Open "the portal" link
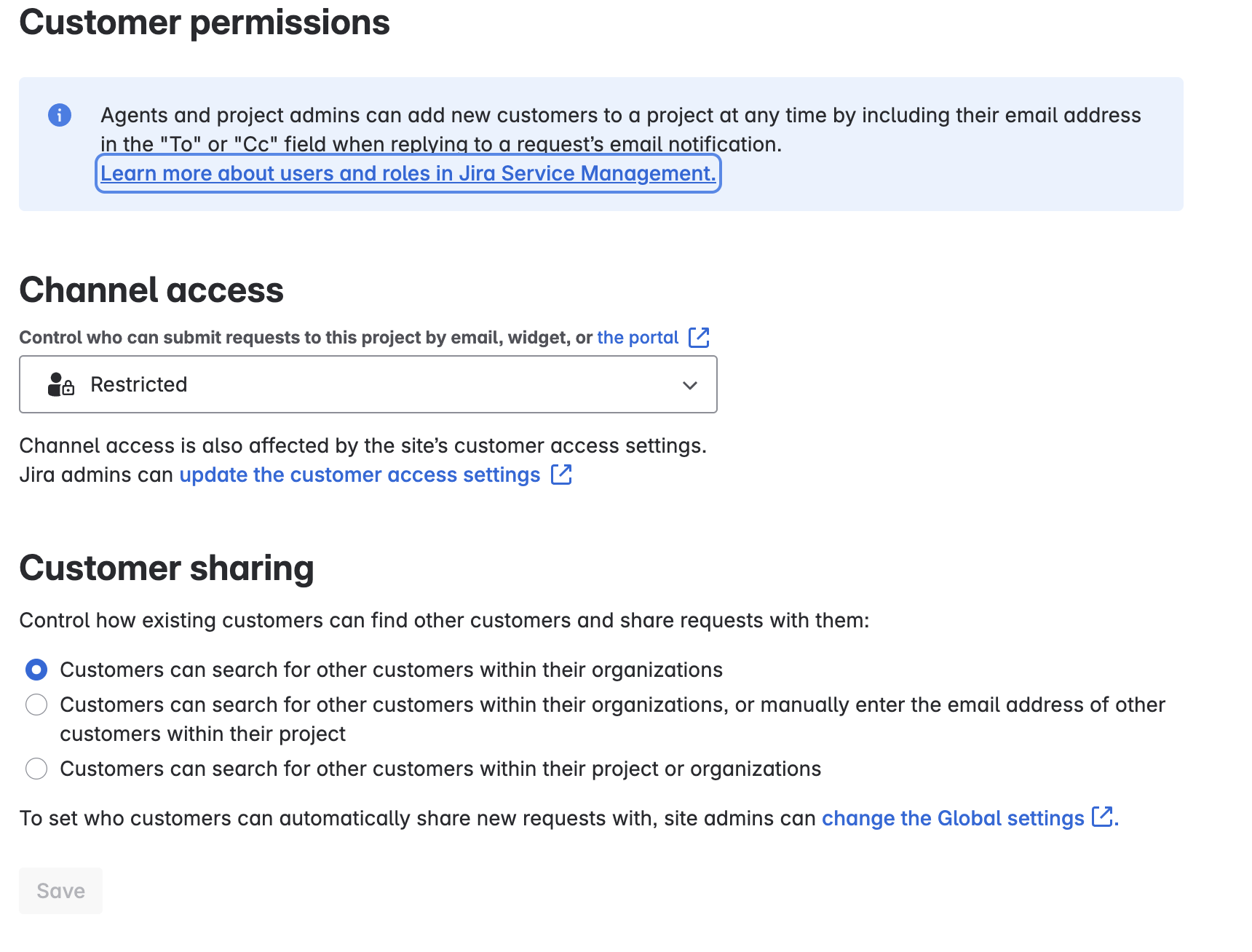 point(638,338)
